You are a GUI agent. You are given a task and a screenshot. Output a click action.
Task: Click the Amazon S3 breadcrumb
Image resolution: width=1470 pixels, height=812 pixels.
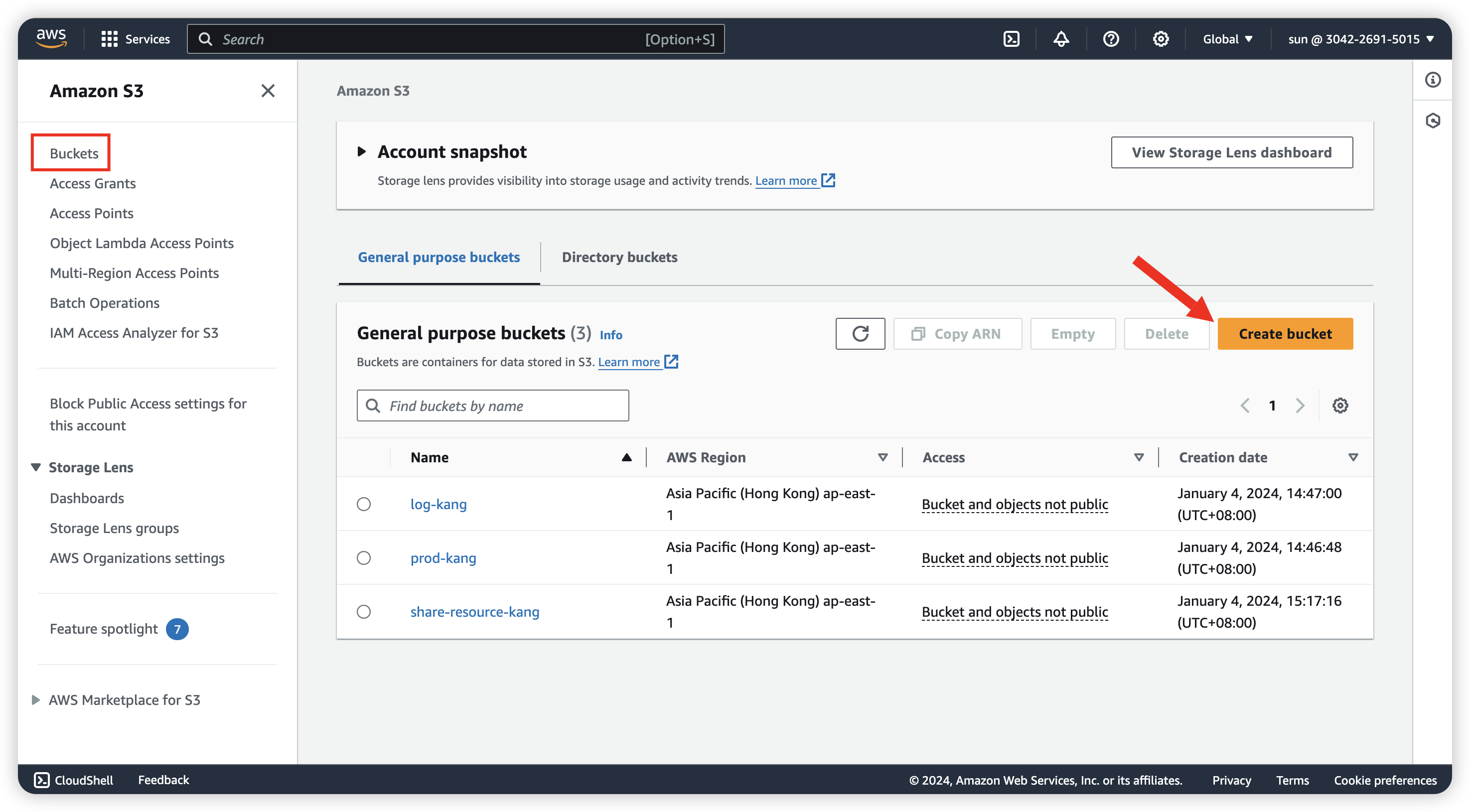point(373,91)
